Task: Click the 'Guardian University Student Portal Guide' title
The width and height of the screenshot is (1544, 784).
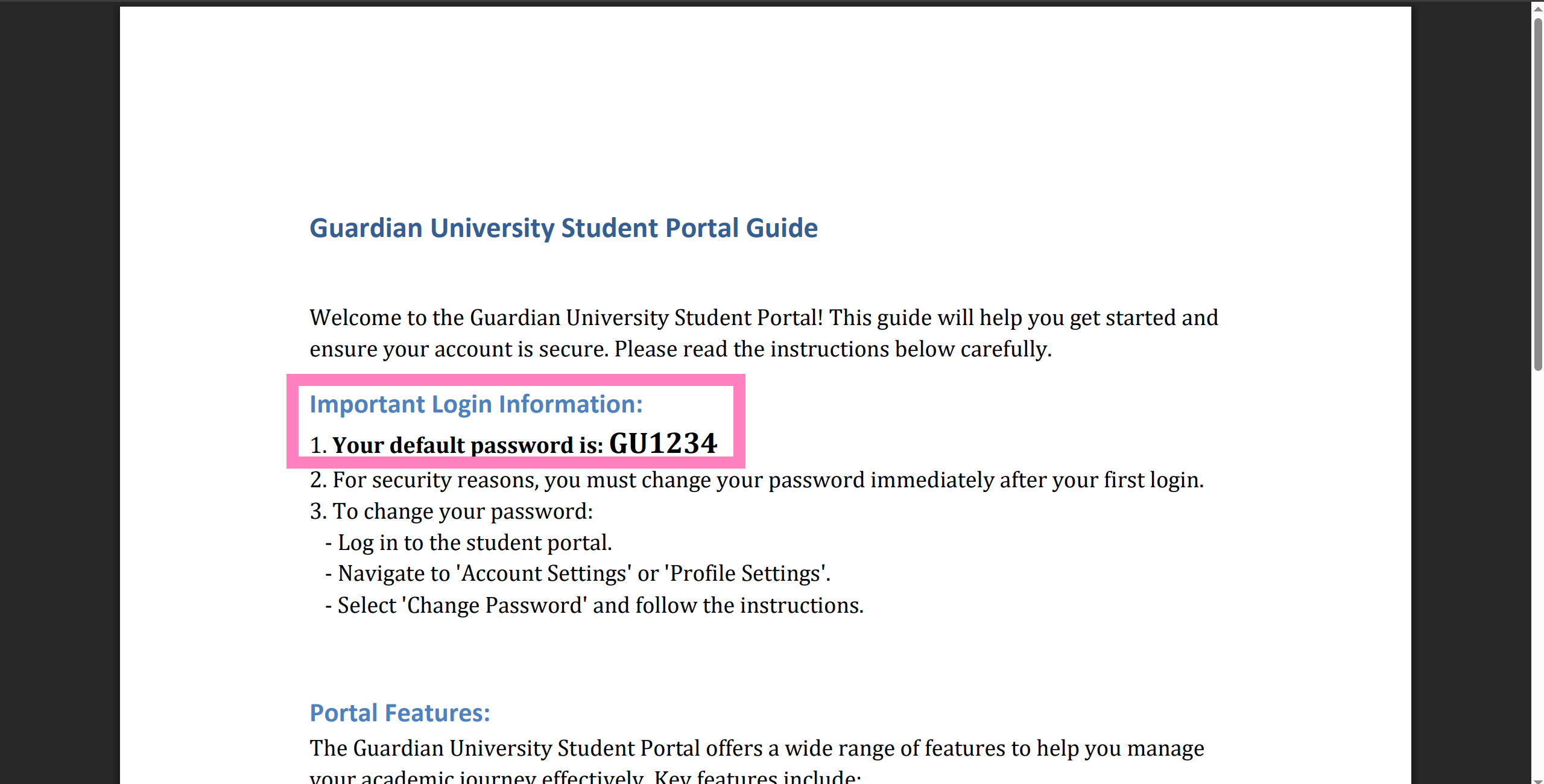Action: pyautogui.click(x=563, y=229)
